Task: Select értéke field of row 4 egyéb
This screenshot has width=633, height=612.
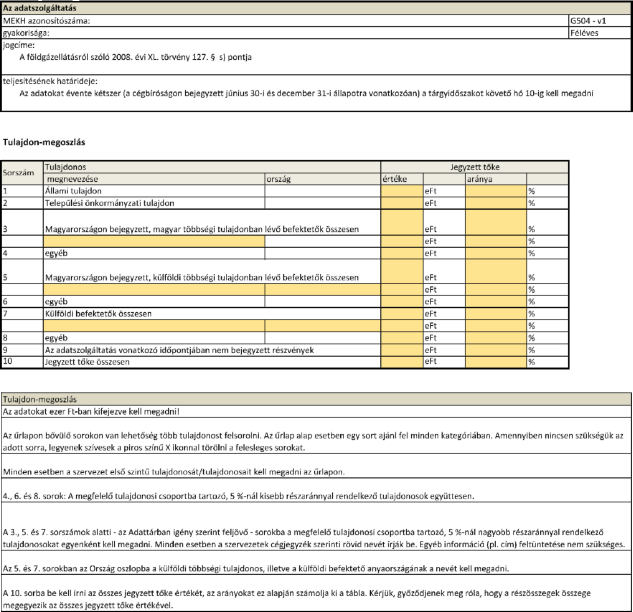Action: pyautogui.click(x=402, y=254)
